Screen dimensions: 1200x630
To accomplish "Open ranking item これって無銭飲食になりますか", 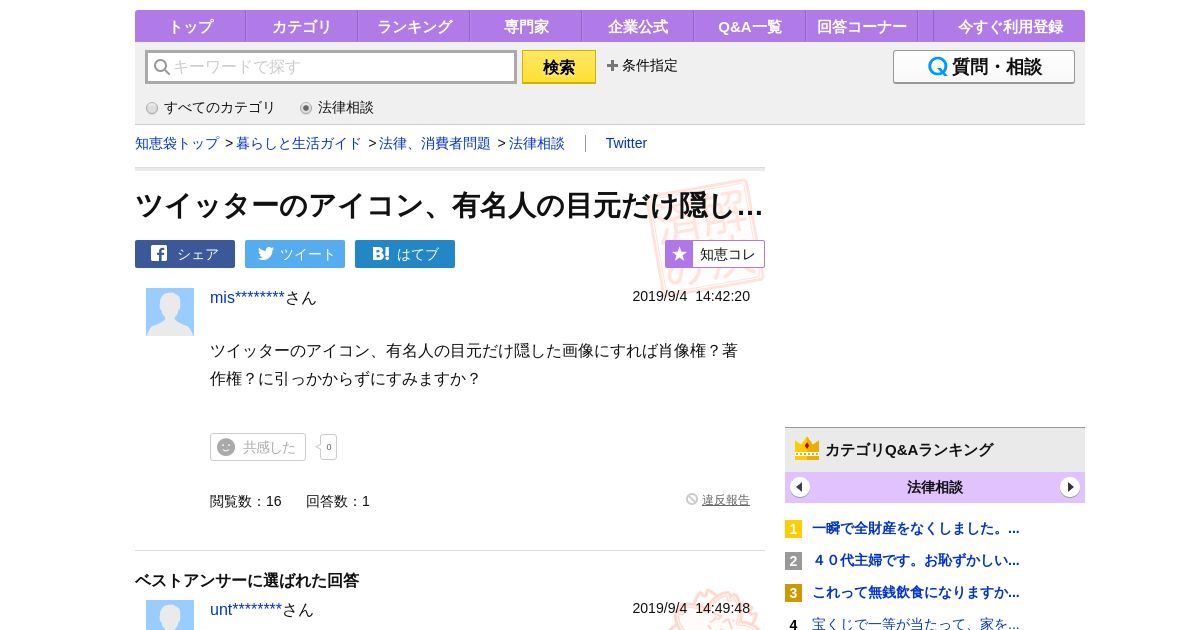I will pos(916,592).
